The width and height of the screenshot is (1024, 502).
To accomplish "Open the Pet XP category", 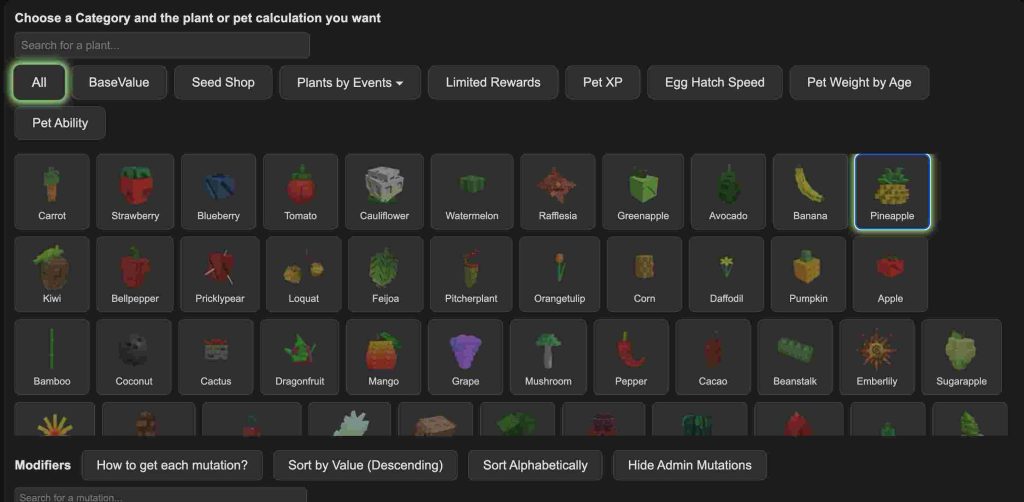I will (603, 82).
